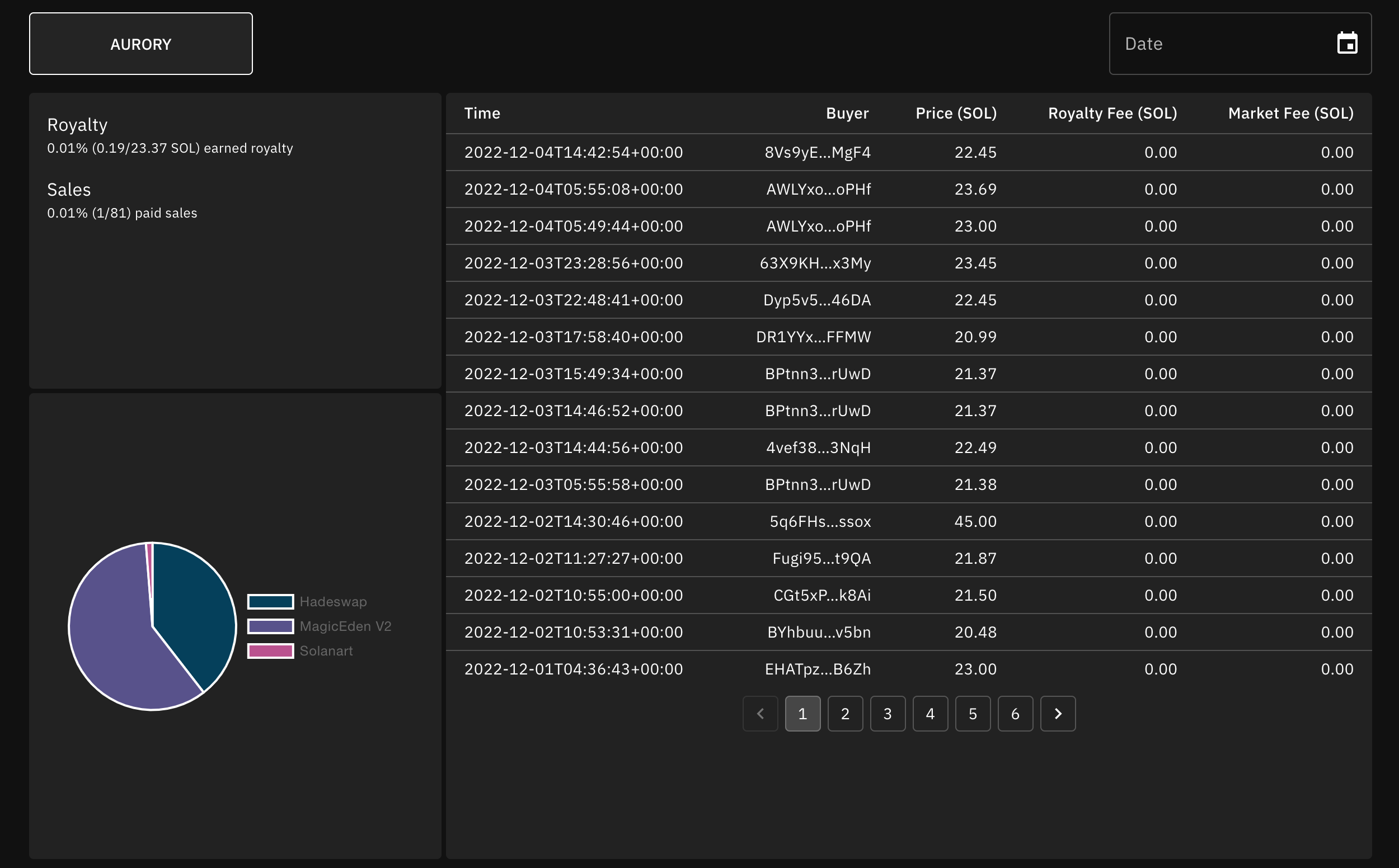This screenshot has width=1399, height=868.
Task: Select time 2022-12-03T05:55:58+00:00
Action: (x=574, y=484)
